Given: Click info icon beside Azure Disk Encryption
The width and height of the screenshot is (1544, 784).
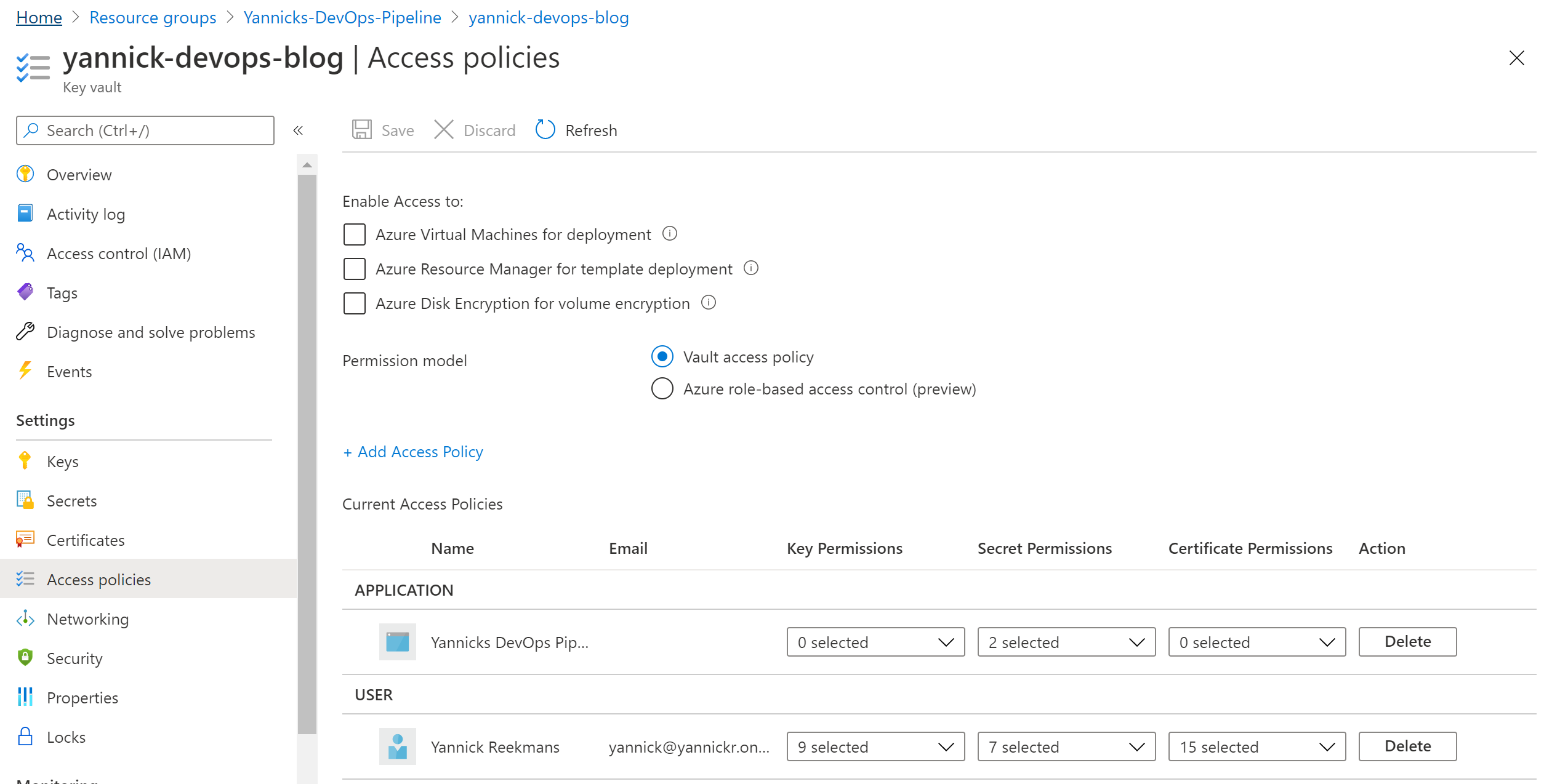Looking at the screenshot, I should [709, 303].
